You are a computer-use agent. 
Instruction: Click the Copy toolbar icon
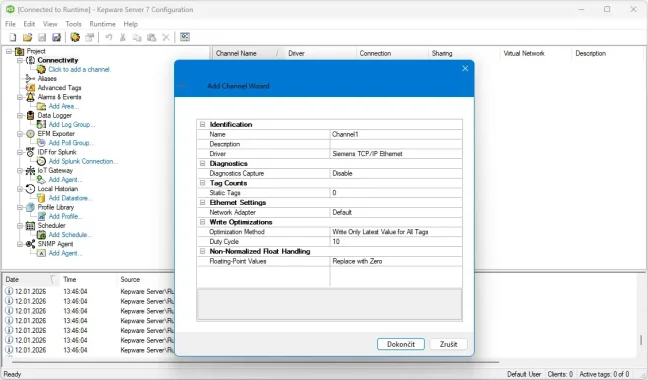(137, 38)
